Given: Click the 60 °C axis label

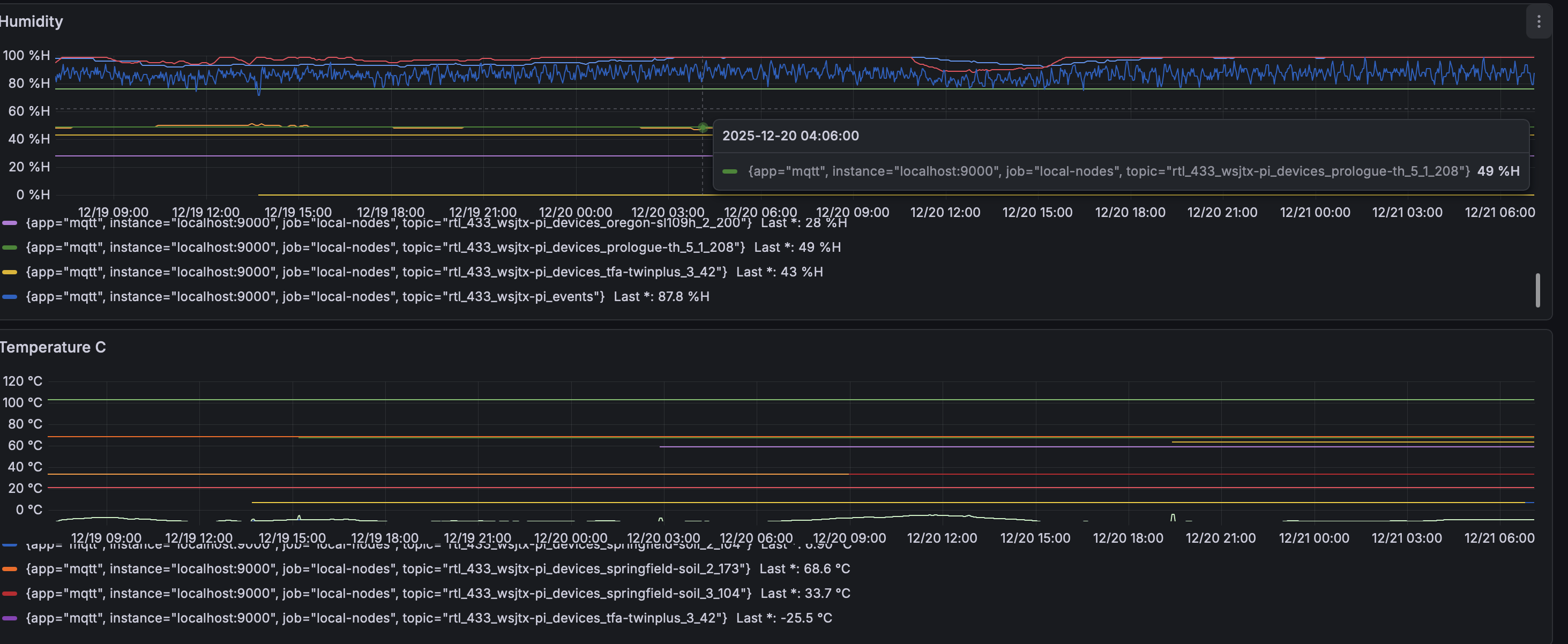Looking at the screenshot, I should [25, 446].
